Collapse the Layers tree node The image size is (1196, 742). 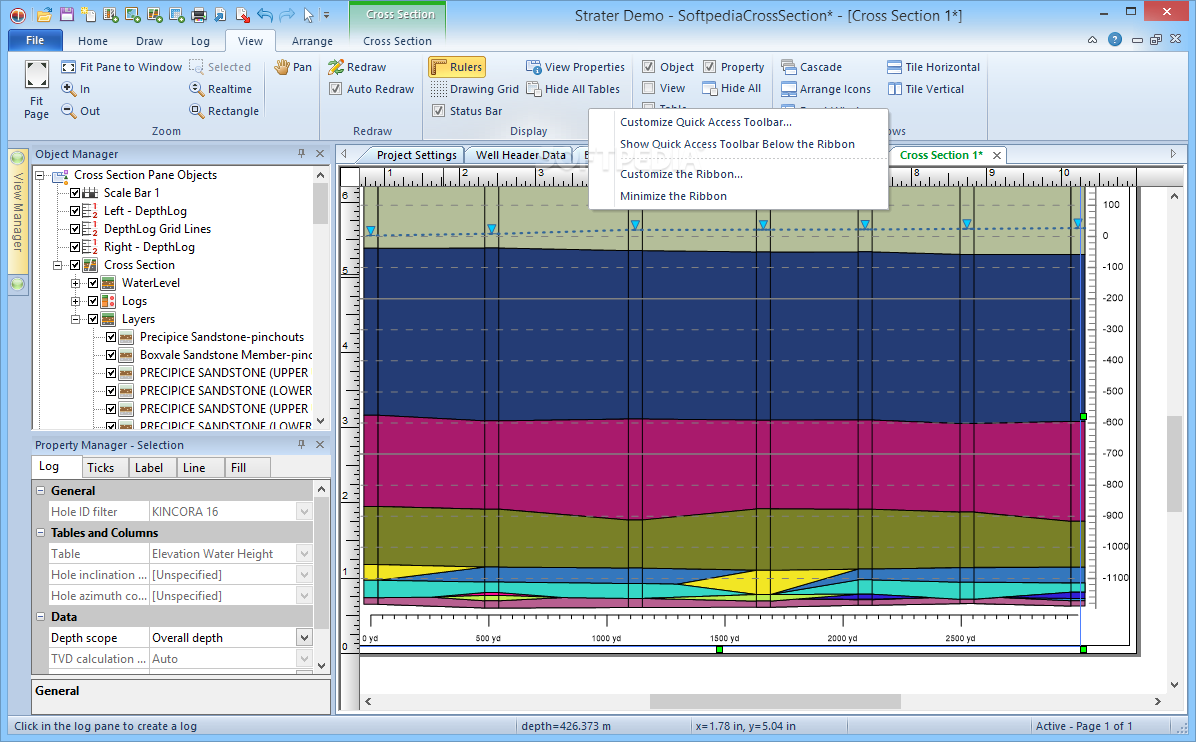click(75, 319)
